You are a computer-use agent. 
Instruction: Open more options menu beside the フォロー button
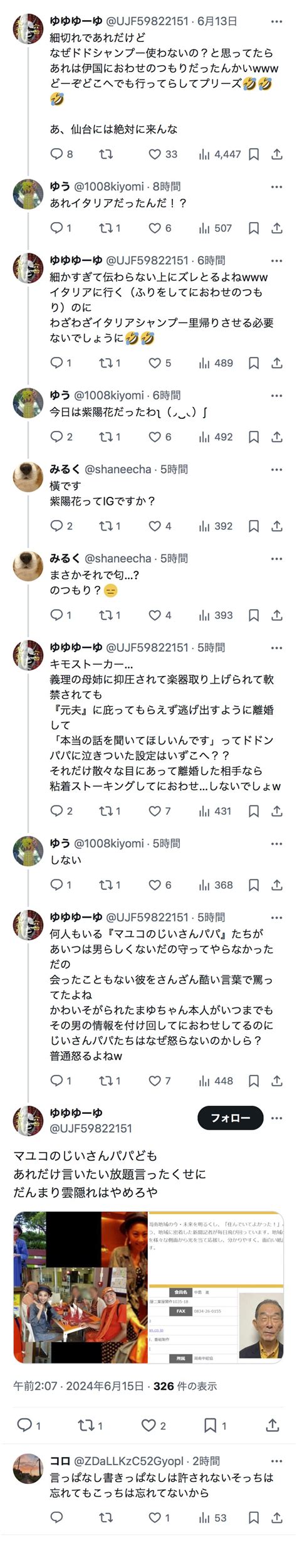pyautogui.click(x=277, y=1118)
